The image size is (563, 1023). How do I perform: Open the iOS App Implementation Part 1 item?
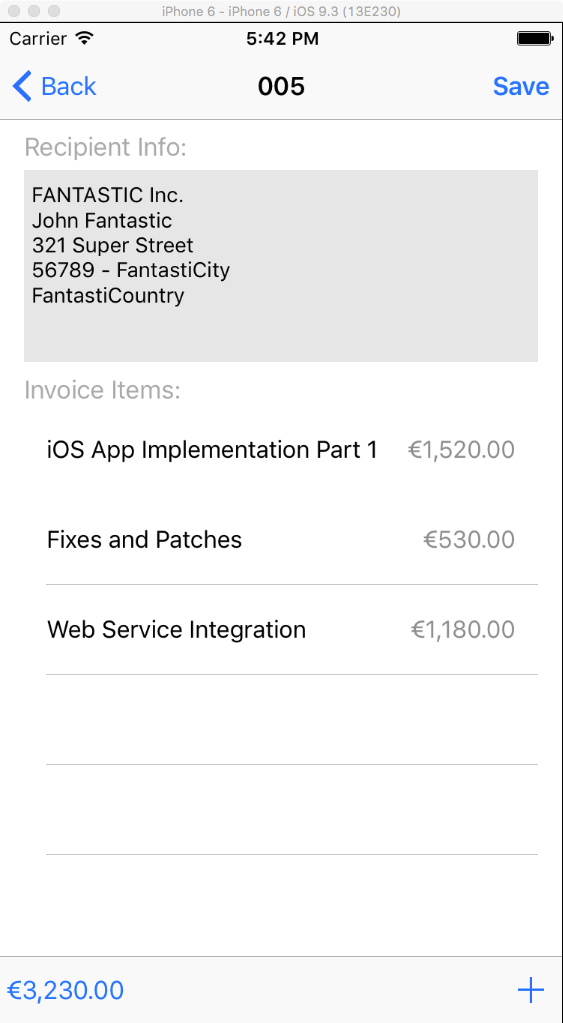coord(281,450)
